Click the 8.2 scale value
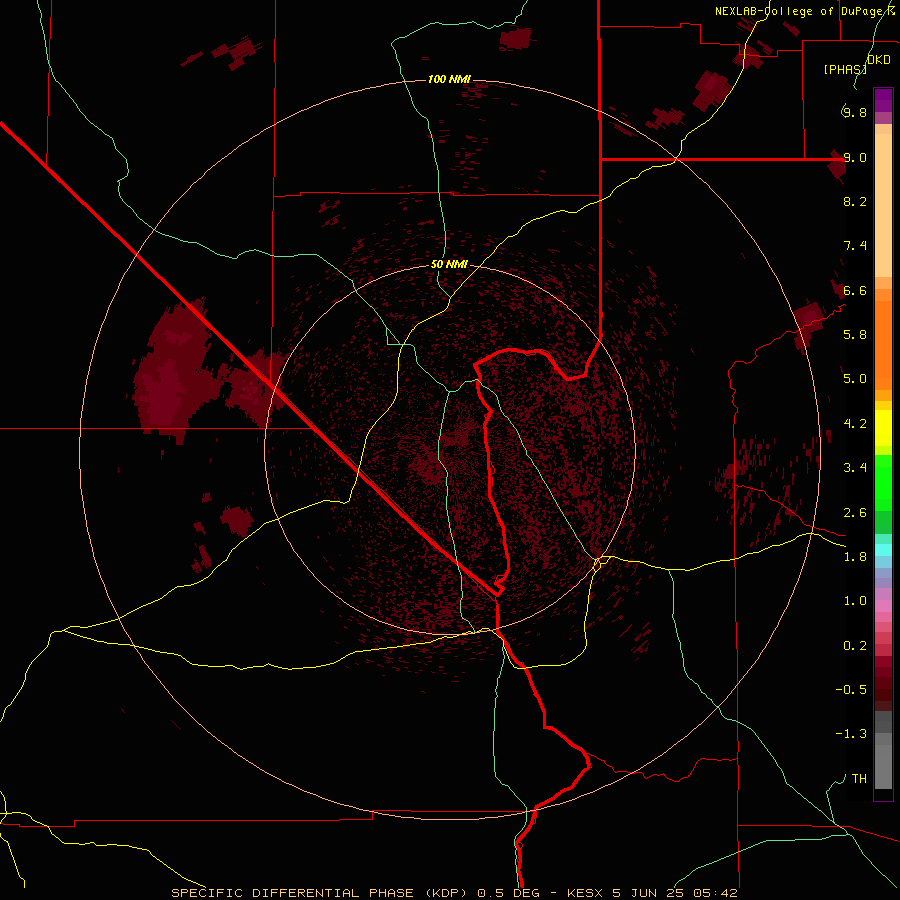 click(x=855, y=201)
